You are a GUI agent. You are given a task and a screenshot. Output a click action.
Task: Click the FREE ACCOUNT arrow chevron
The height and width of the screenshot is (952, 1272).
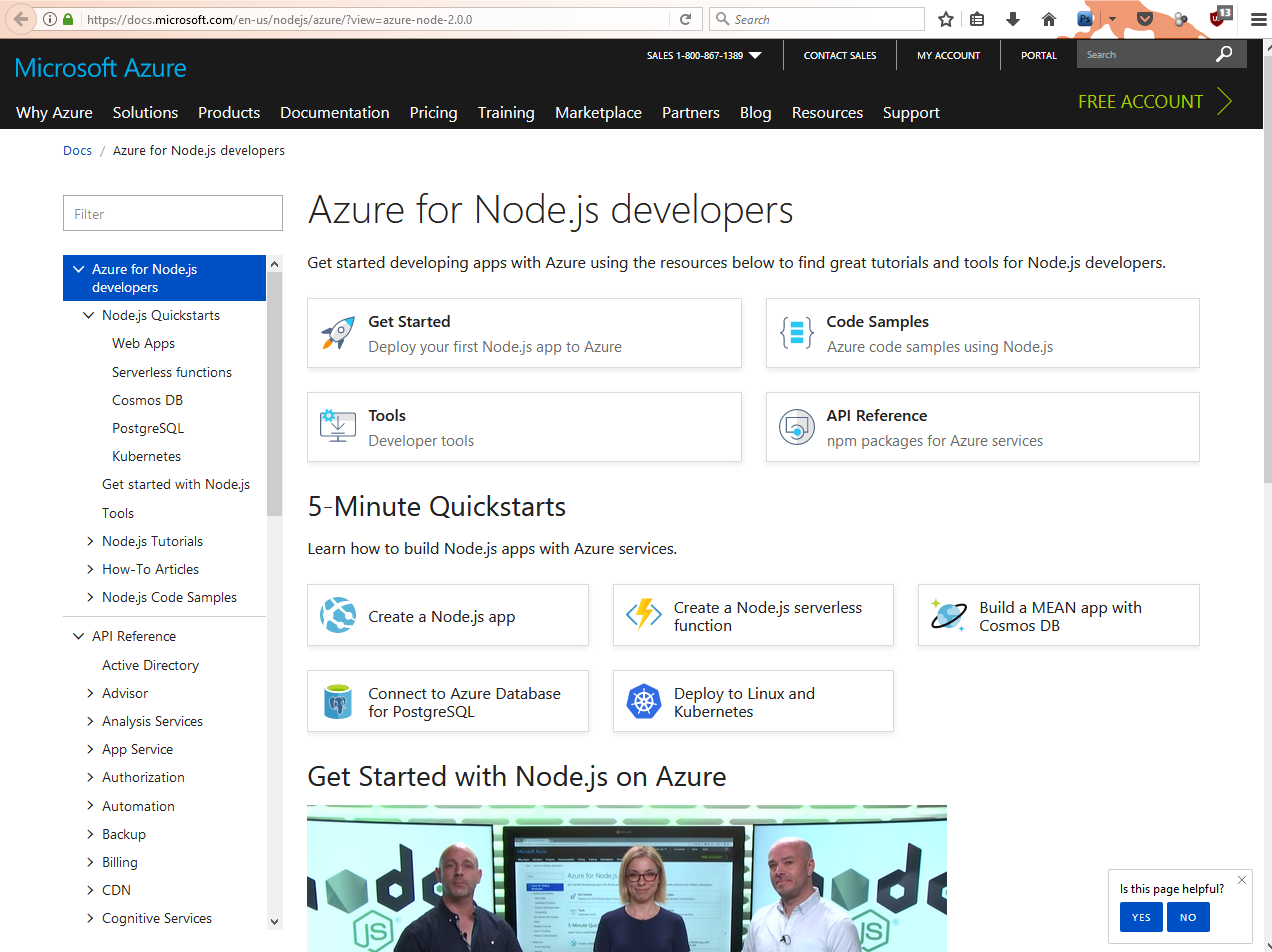(x=1225, y=101)
